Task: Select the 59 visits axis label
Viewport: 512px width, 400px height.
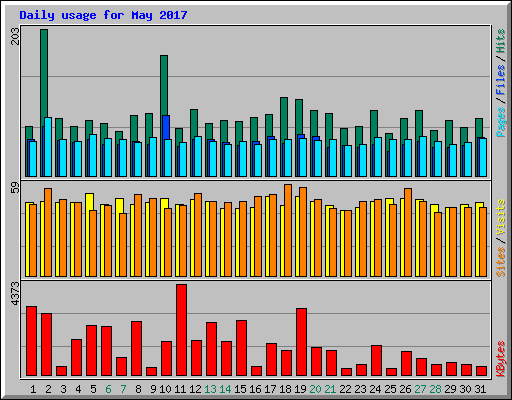Action: point(16,187)
